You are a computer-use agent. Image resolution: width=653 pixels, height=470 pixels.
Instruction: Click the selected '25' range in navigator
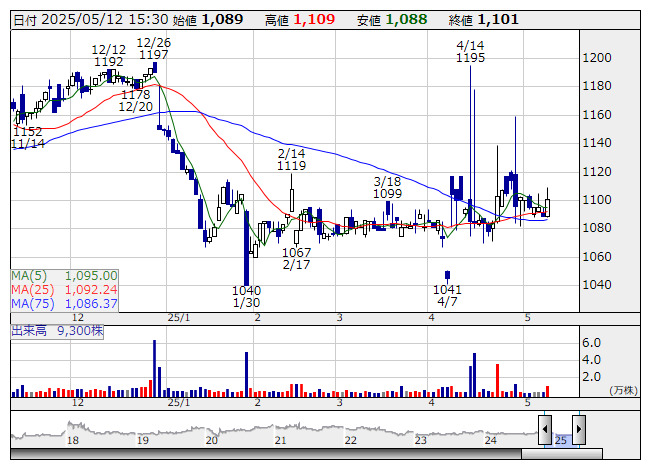tap(562, 440)
